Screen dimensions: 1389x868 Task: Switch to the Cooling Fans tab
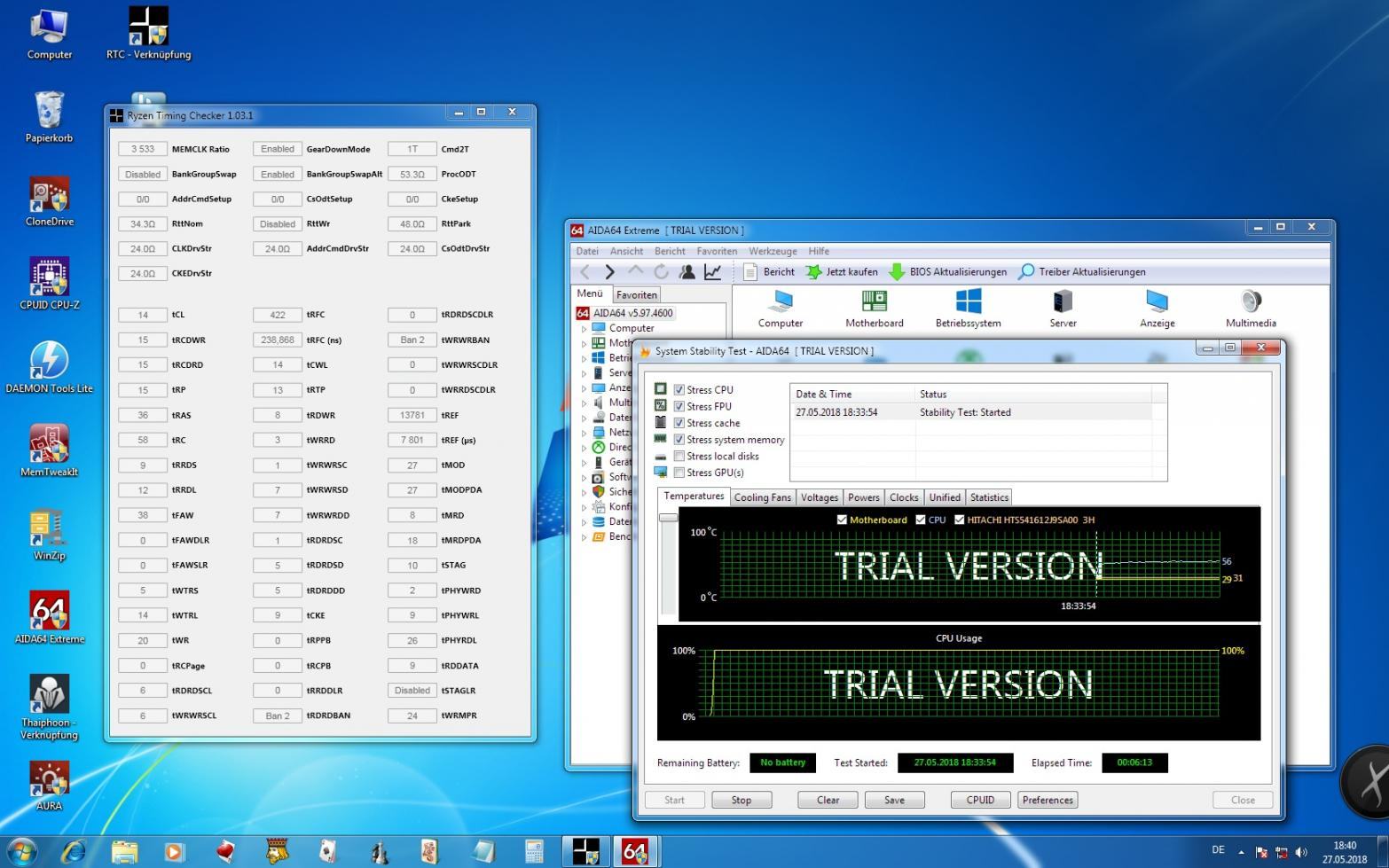(763, 497)
